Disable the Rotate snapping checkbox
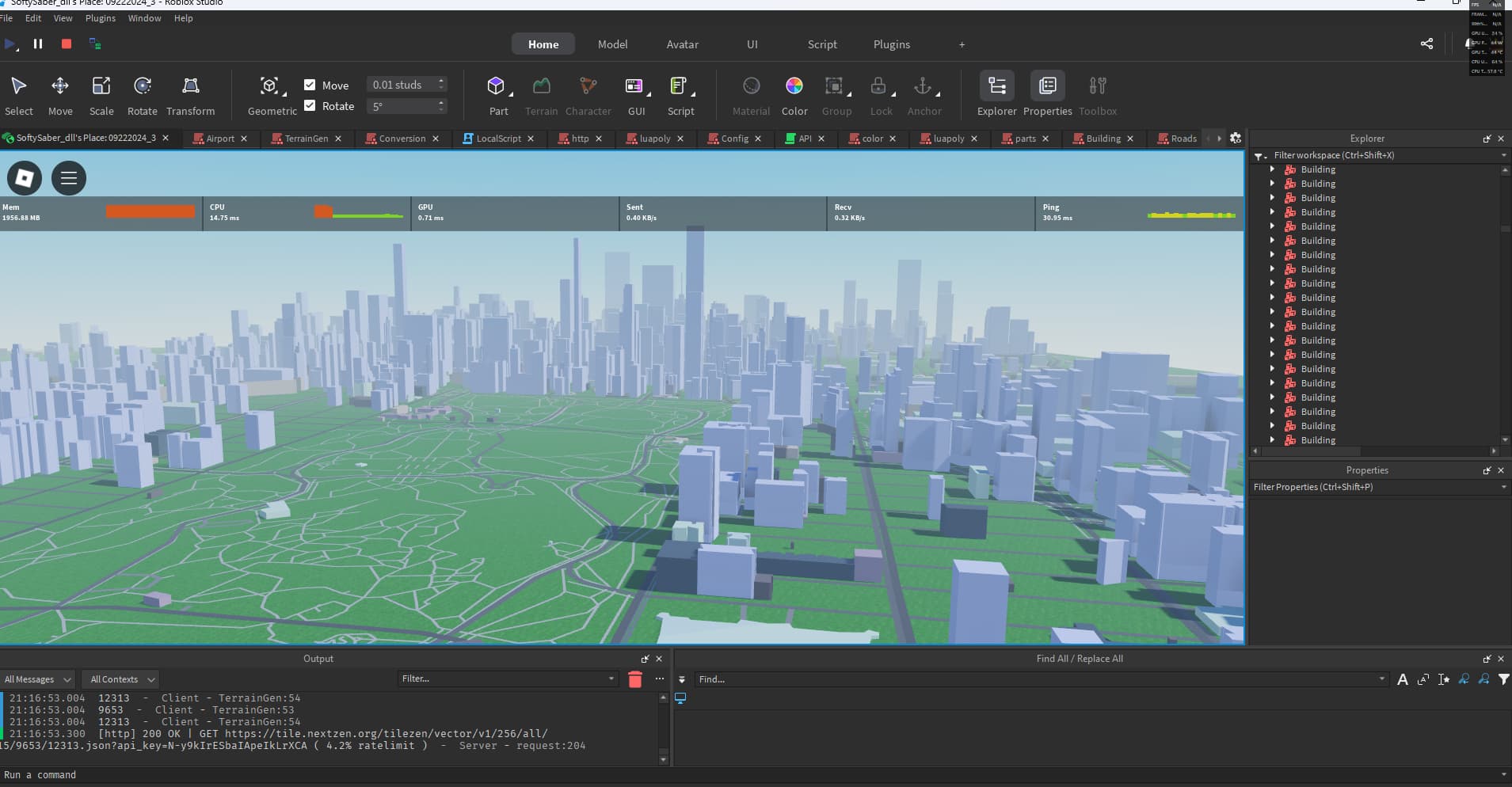 [x=310, y=105]
